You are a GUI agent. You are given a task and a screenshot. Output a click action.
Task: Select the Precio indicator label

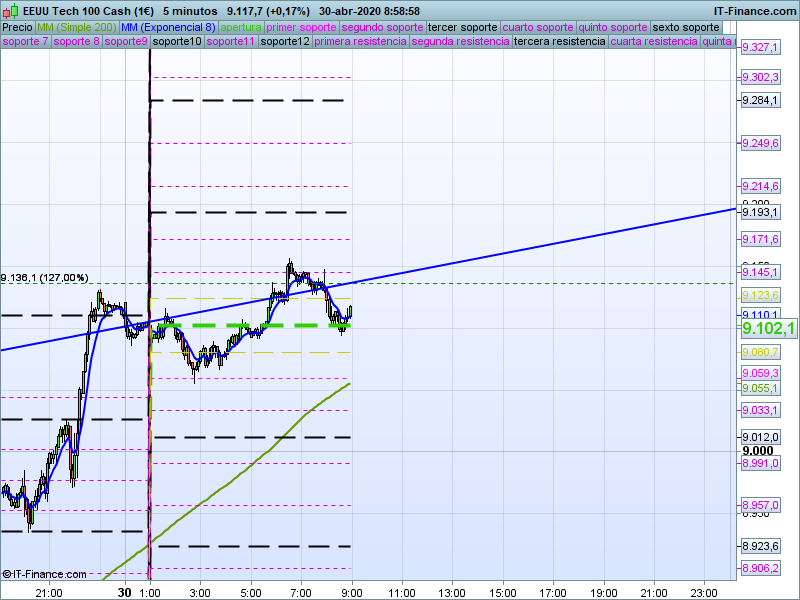point(17,28)
